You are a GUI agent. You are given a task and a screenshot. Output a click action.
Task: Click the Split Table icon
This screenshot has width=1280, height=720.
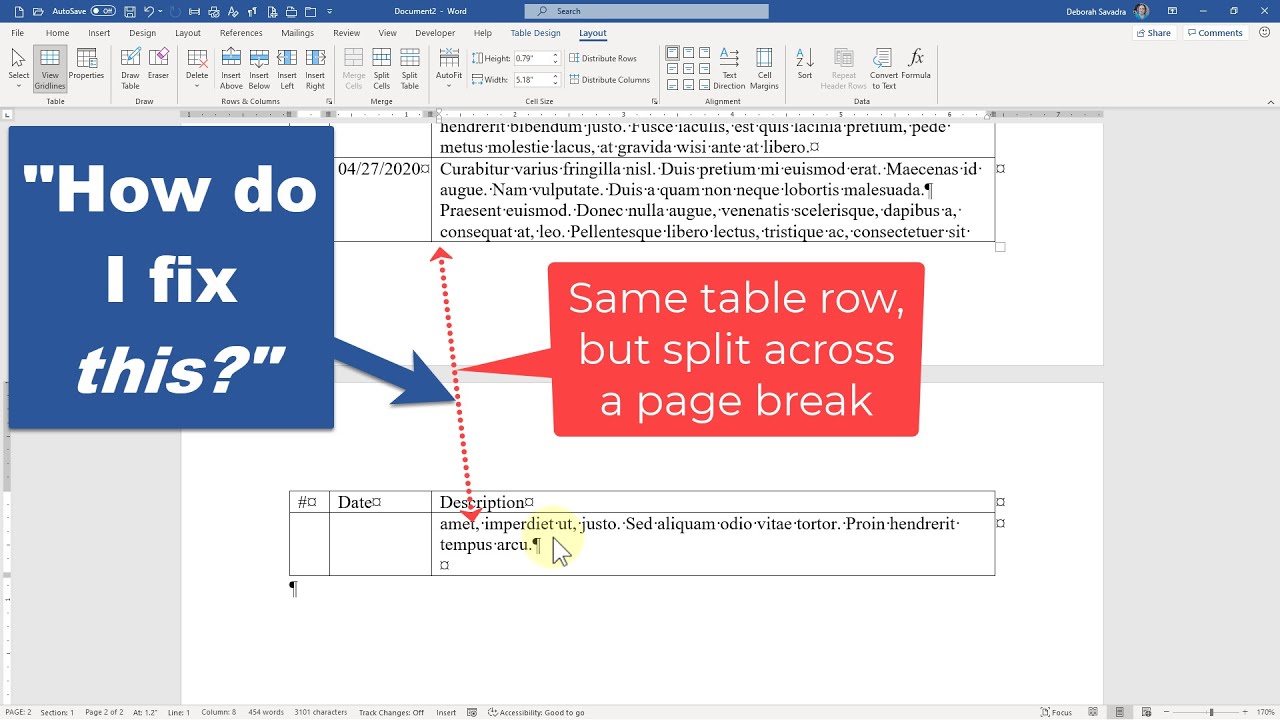coord(410,58)
